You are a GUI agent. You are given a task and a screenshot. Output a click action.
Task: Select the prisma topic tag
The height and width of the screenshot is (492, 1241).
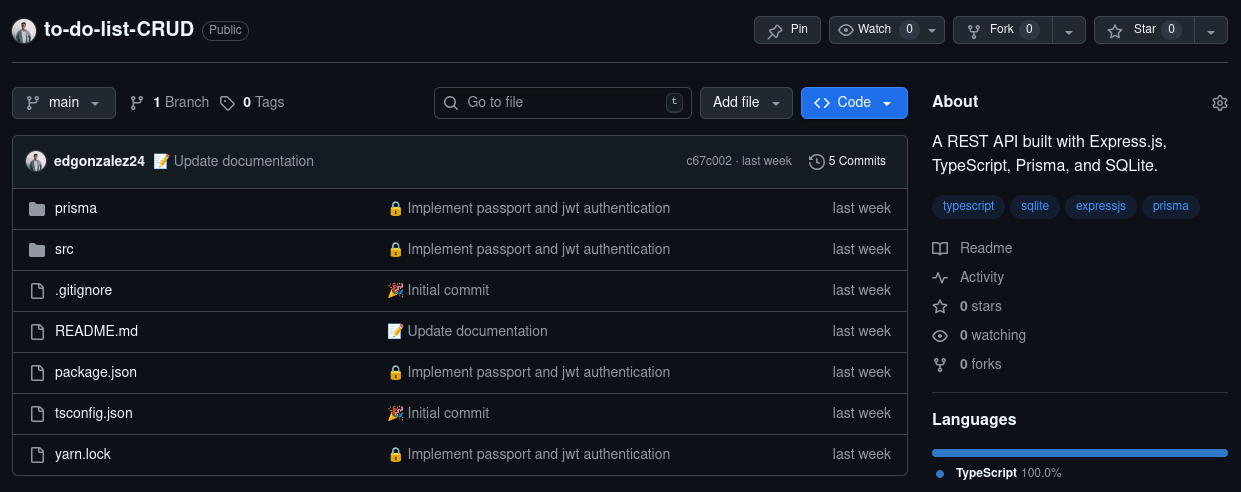[x=1170, y=206]
